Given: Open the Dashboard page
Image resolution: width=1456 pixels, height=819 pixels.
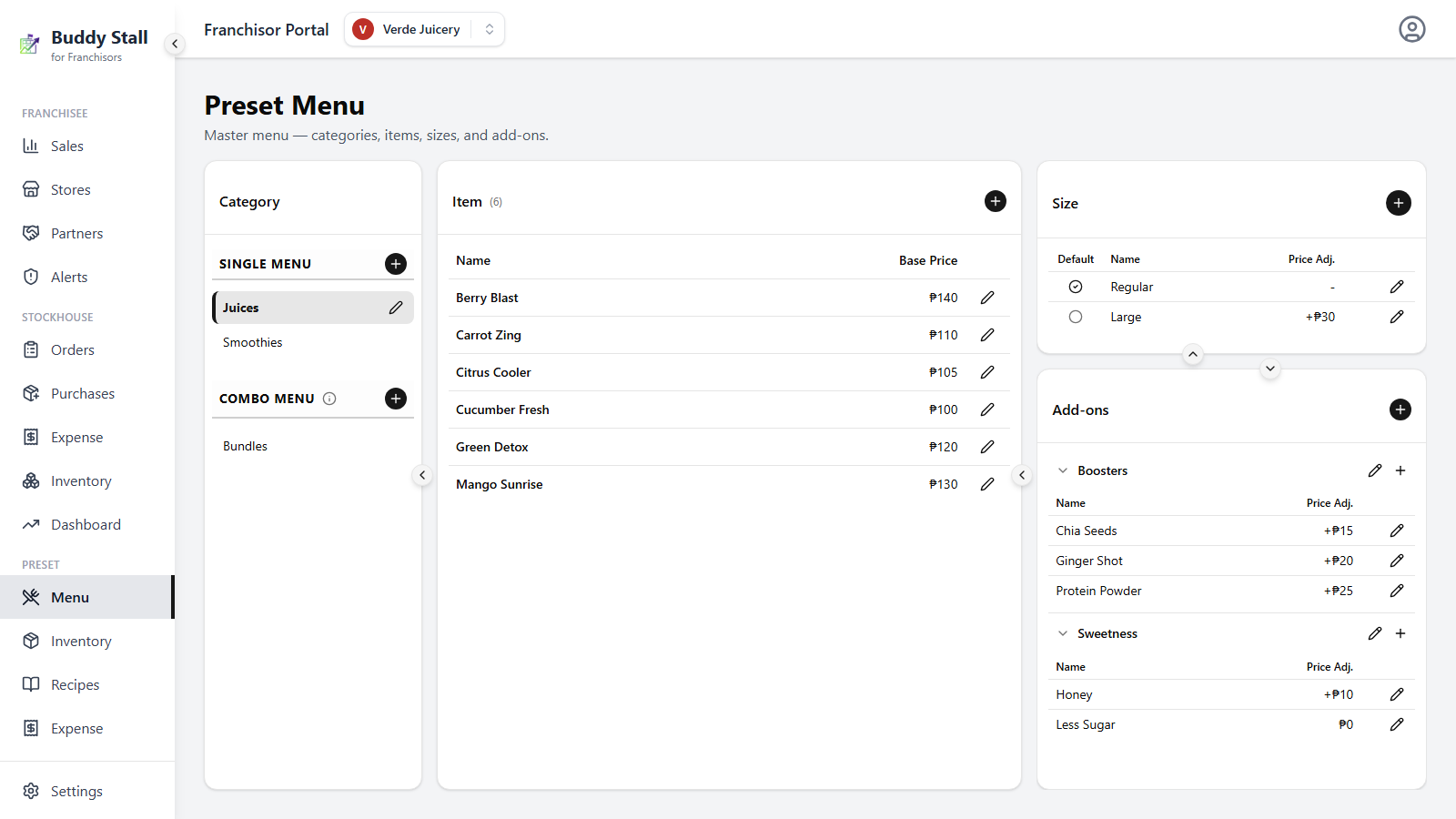Looking at the screenshot, I should pos(87,524).
